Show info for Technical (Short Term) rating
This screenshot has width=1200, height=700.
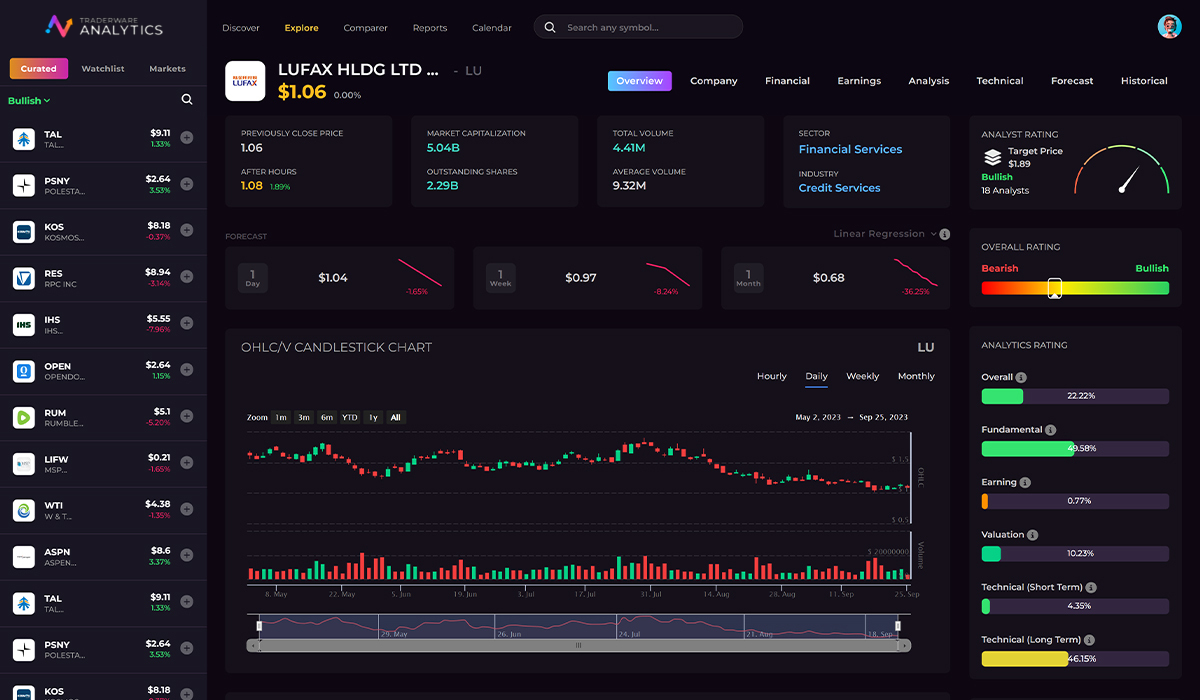click(x=1091, y=588)
